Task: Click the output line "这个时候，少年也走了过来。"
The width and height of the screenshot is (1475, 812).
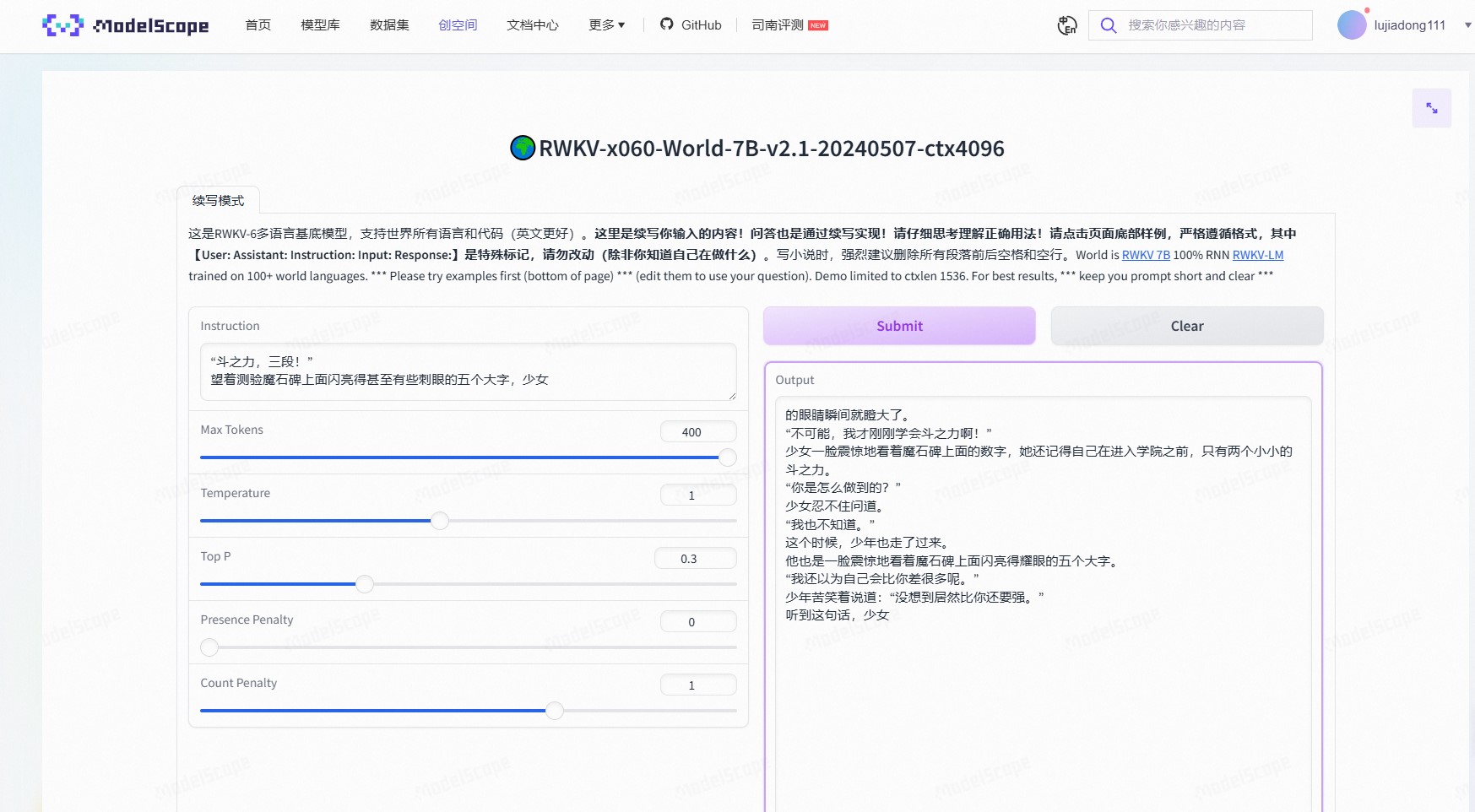Action: tap(870, 542)
